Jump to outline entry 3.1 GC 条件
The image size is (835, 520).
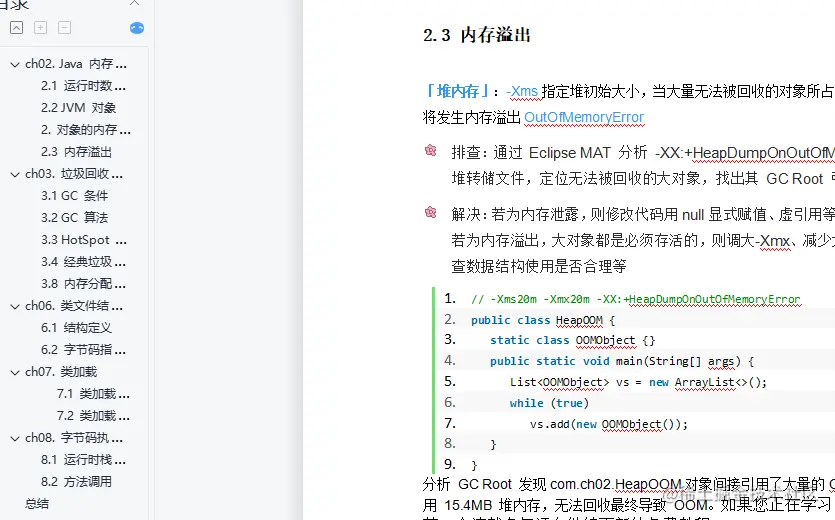74,196
